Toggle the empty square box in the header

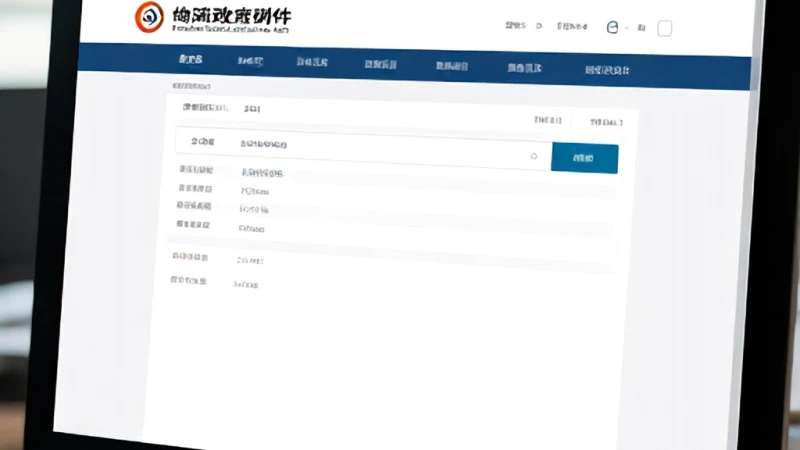point(664,28)
